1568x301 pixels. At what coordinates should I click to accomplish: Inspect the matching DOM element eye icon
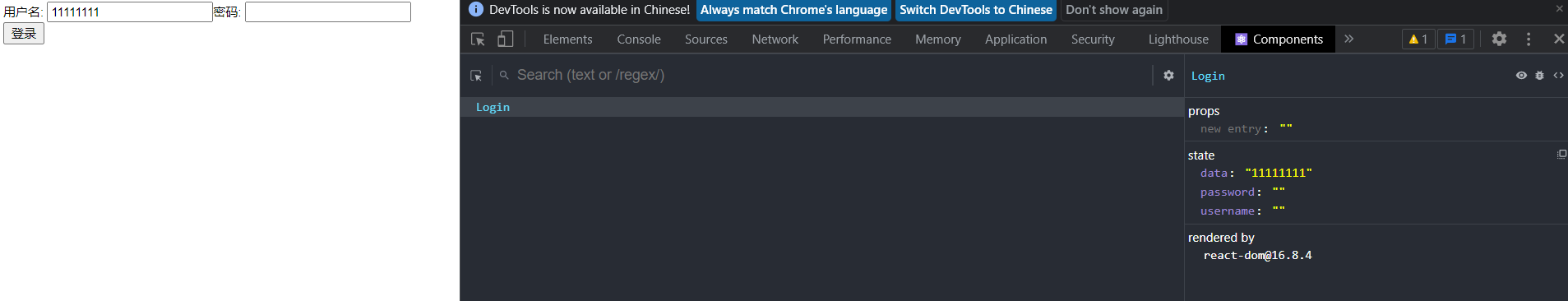[1521, 75]
